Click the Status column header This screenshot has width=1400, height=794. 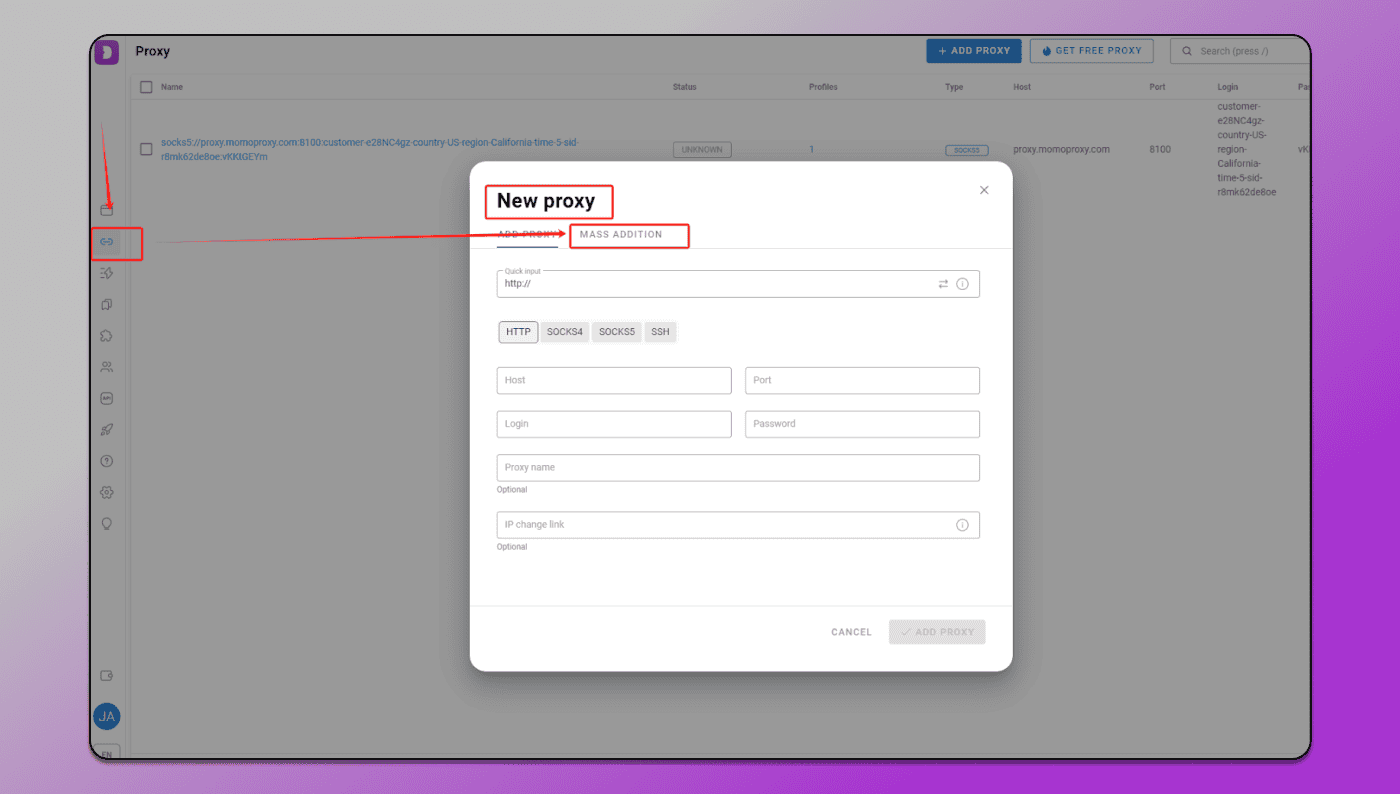click(x=685, y=87)
